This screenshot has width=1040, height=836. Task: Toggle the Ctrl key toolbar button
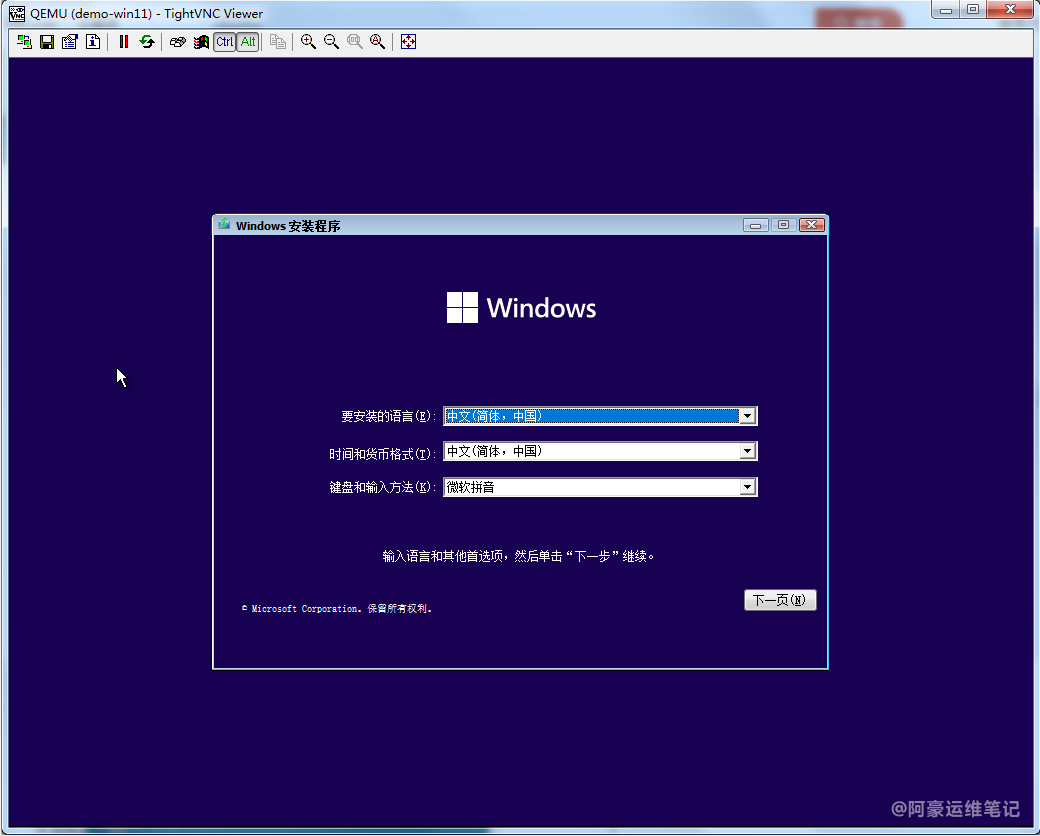tap(224, 42)
